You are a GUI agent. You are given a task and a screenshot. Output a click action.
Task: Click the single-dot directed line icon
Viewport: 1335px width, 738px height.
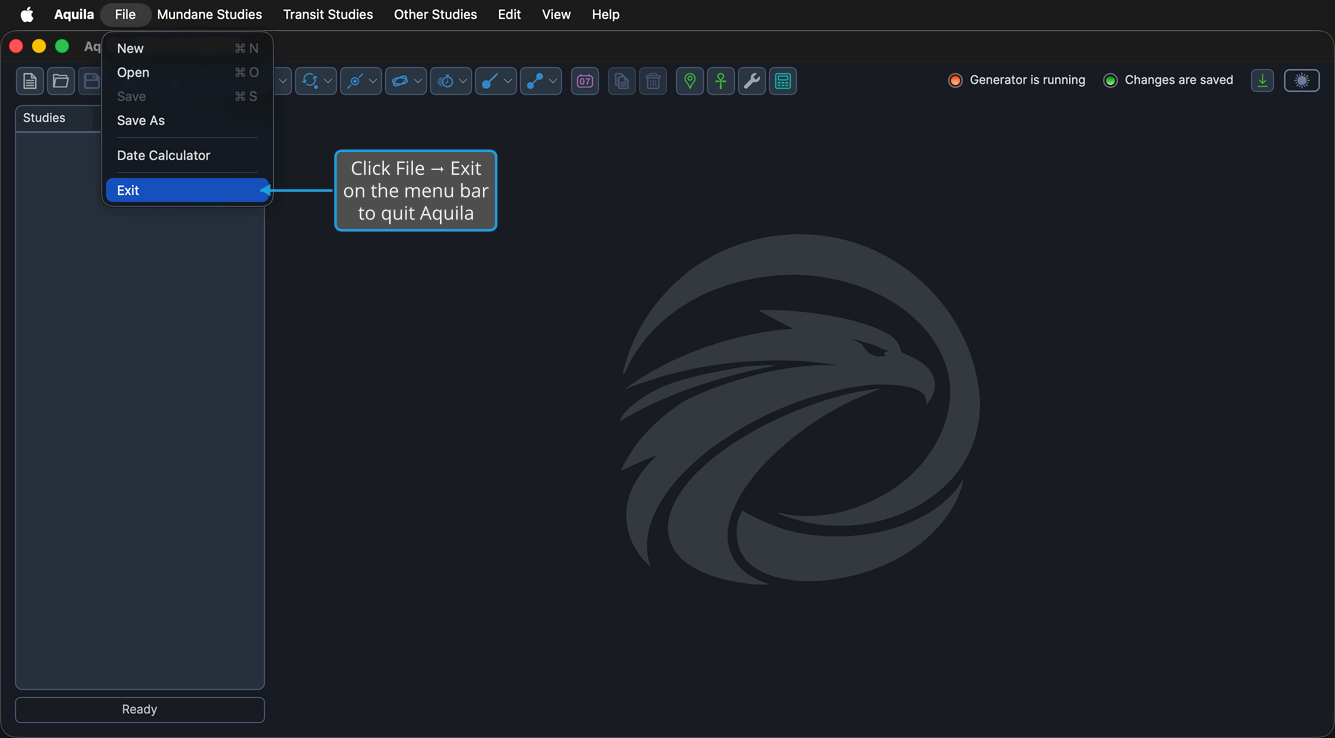coord(489,81)
